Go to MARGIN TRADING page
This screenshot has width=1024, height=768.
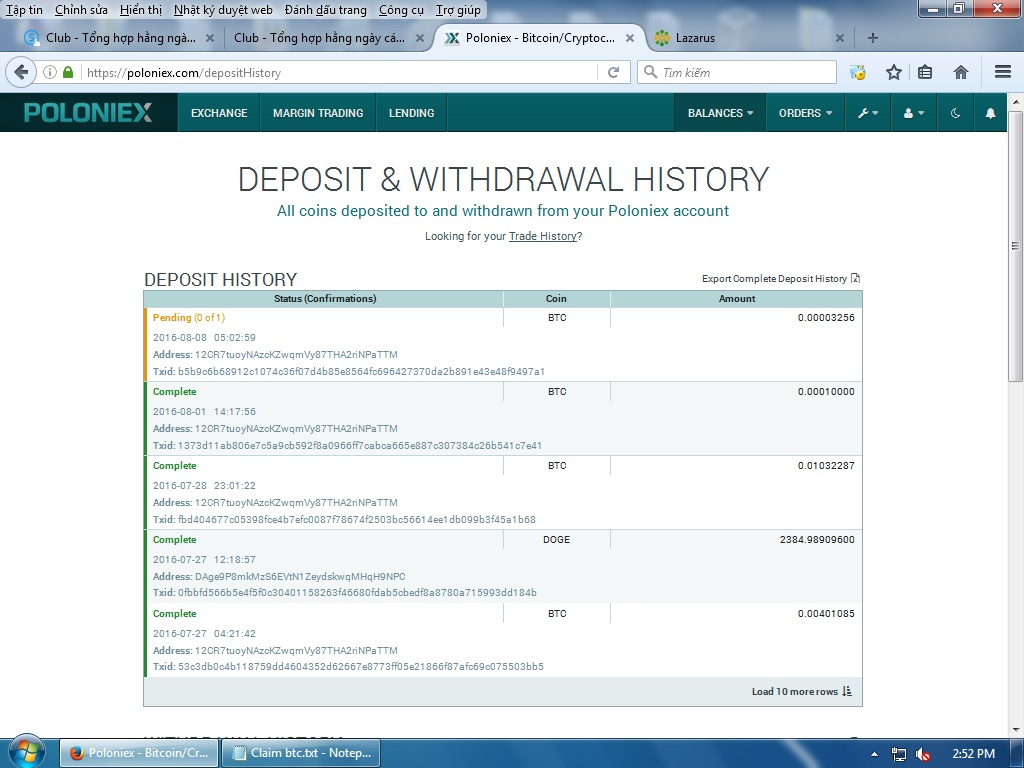tap(318, 113)
